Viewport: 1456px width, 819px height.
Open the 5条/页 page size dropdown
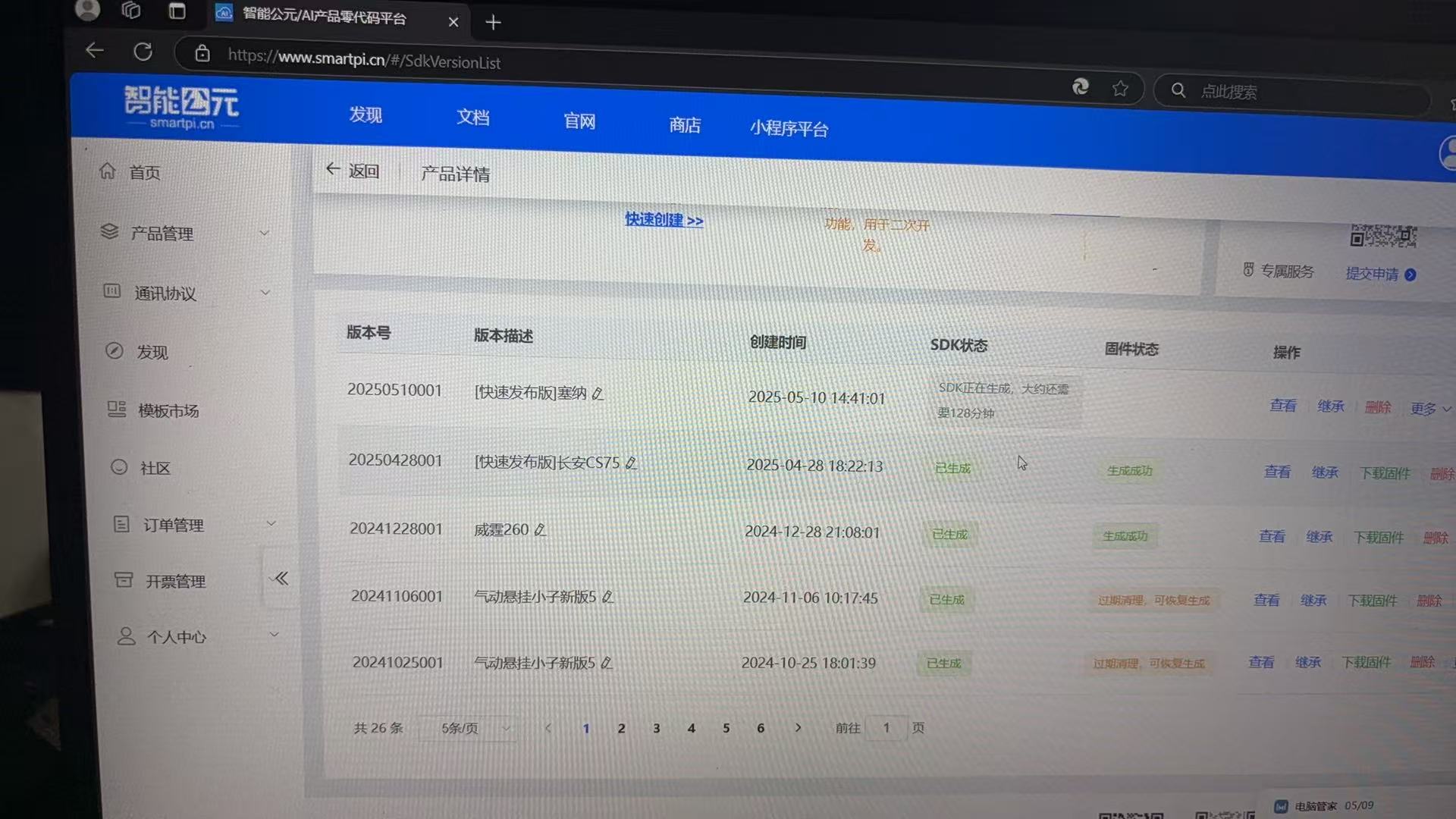coord(467,727)
